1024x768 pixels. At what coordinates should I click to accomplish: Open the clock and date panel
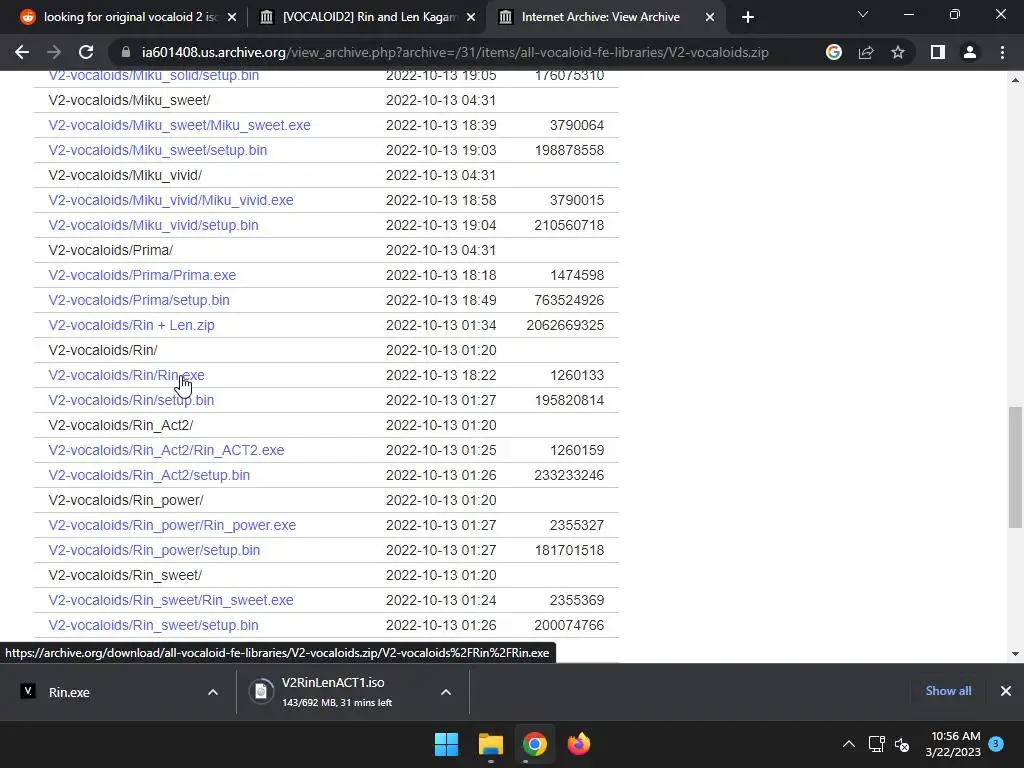953,744
